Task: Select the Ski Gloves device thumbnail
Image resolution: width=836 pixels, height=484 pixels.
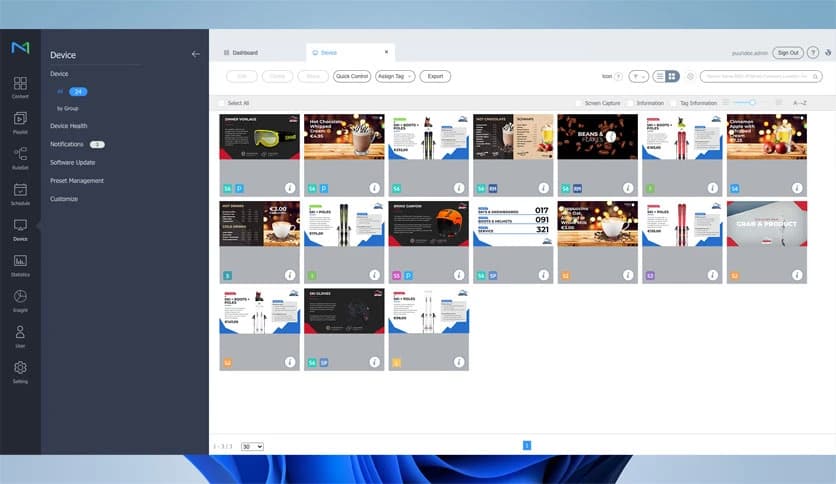Action: (344, 311)
